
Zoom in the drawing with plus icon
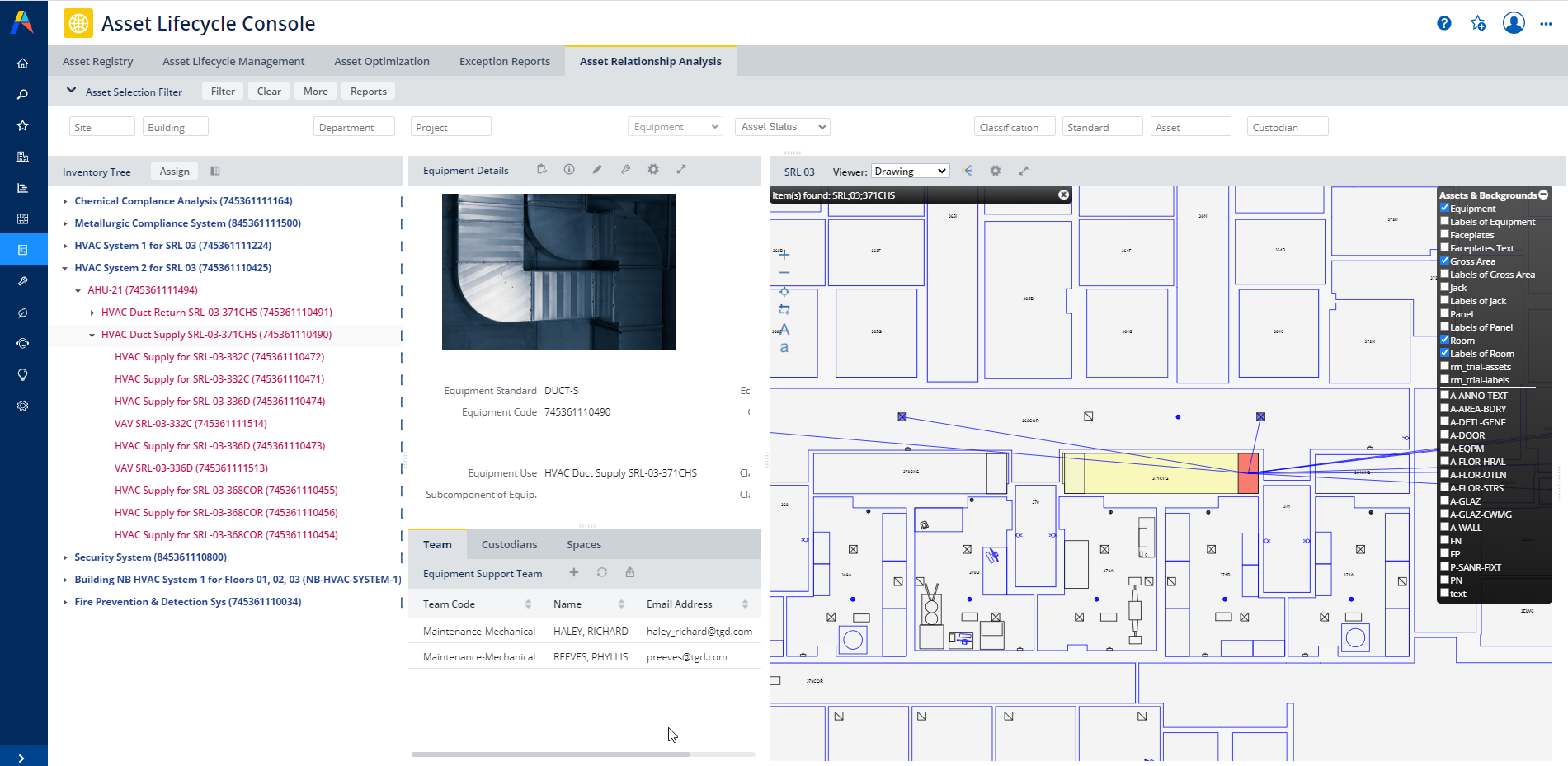(784, 255)
